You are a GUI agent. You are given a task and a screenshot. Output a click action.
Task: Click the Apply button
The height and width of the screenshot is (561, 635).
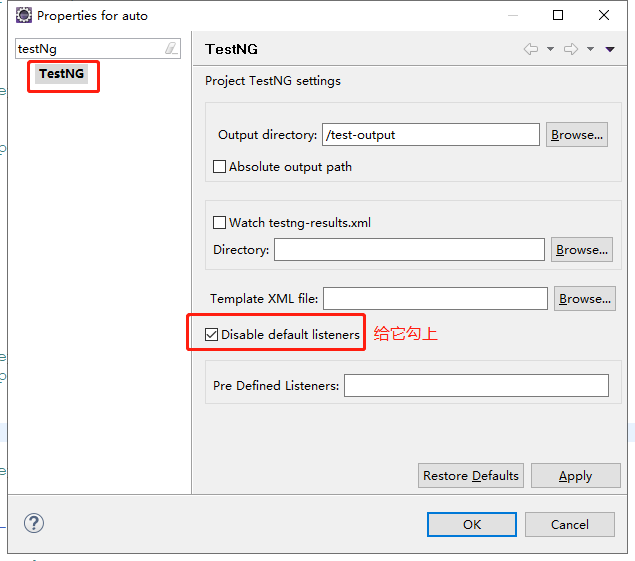(575, 476)
